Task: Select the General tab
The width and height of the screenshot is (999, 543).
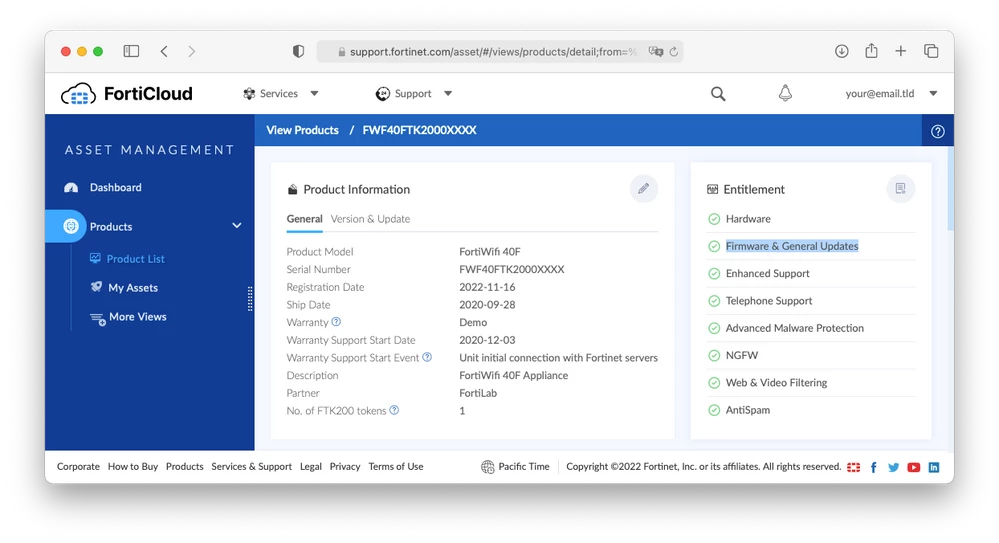Action: 305,219
